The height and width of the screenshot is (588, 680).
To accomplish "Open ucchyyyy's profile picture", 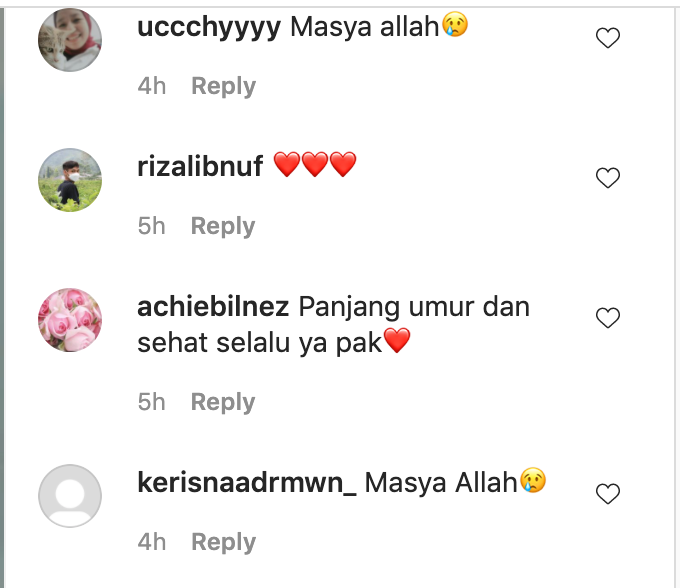I will click(70, 40).
